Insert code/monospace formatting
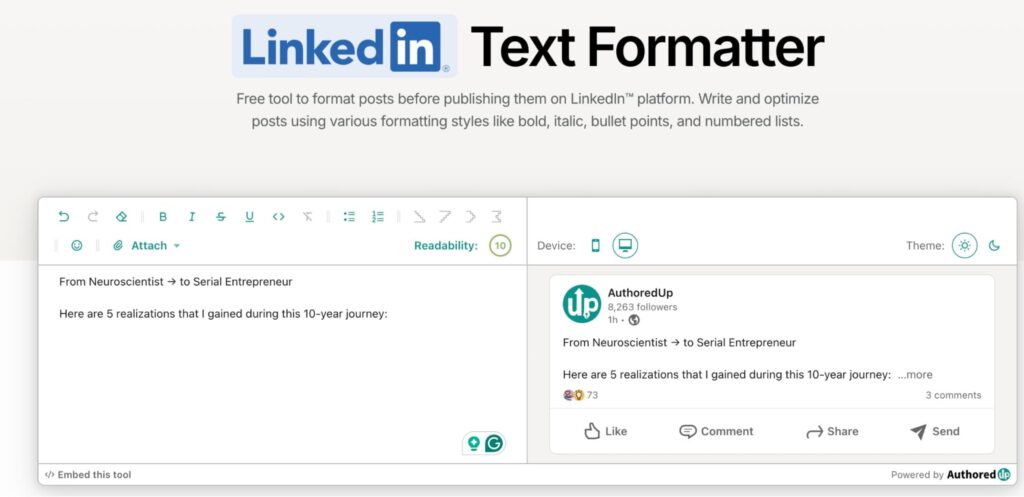 point(279,216)
